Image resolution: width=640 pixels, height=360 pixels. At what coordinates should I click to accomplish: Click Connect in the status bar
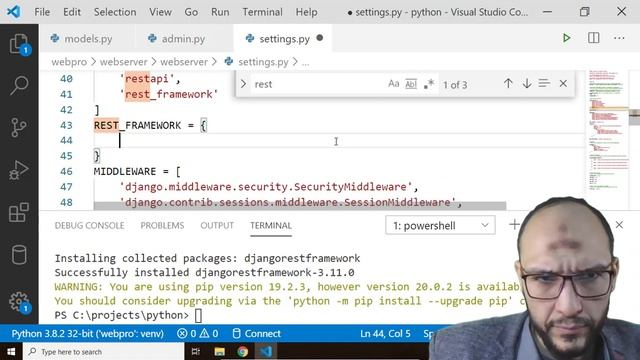[x=257, y=334]
